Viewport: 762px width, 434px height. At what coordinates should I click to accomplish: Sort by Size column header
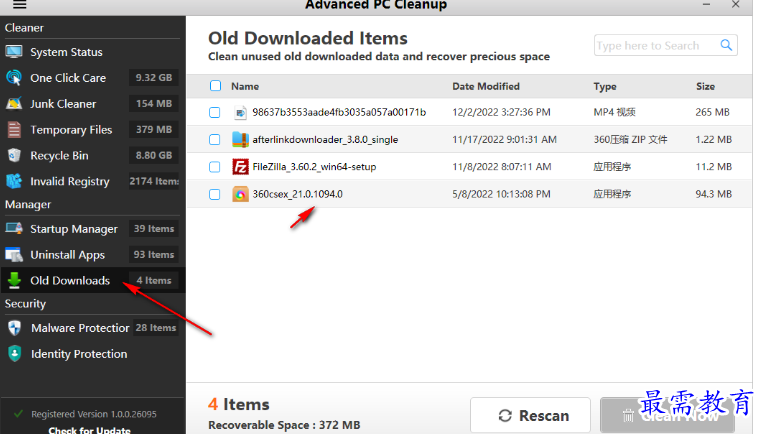705,87
